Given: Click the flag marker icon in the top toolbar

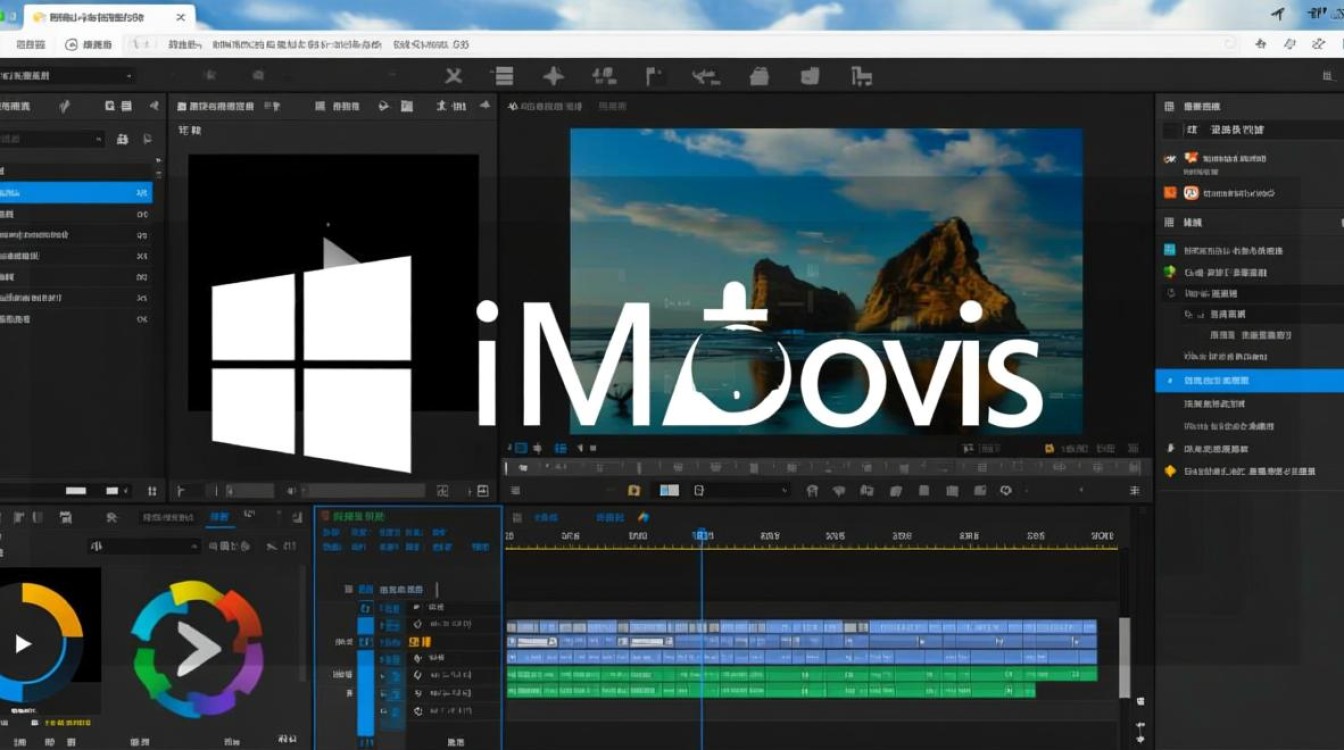Looking at the screenshot, I should click(x=655, y=76).
